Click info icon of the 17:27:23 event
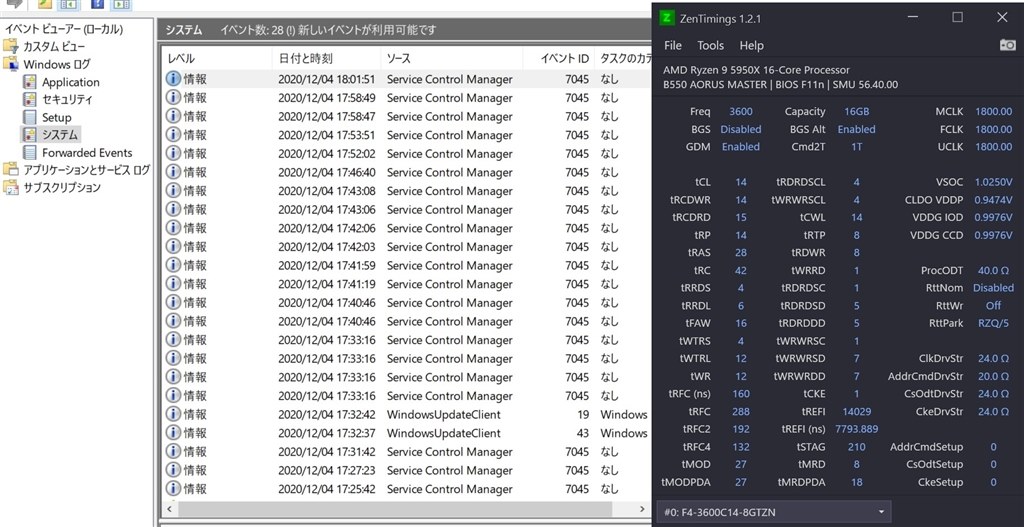Viewport: 1024px width, 527px height. pyautogui.click(x=173, y=470)
